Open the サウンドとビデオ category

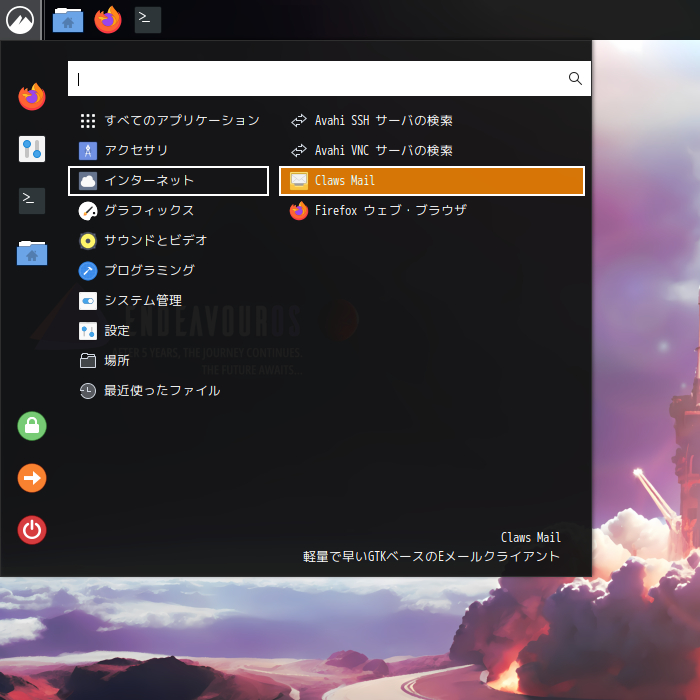(169, 241)
